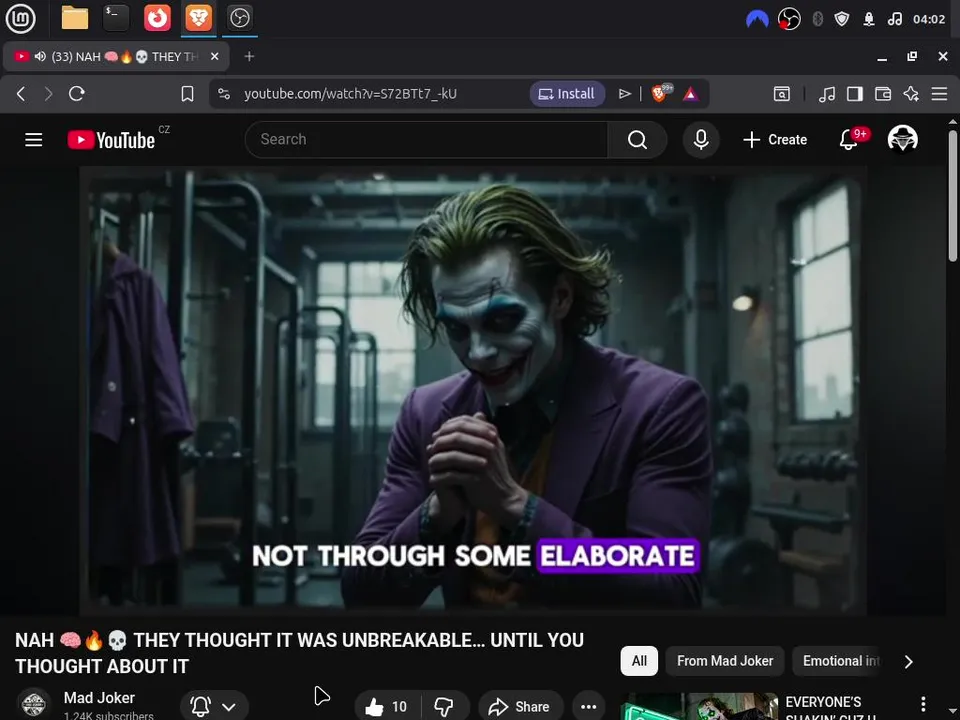Bookmark this page with the bookmark icon
Image resolution: width=960 pixels, height=720 pixels.
[187, 94]
